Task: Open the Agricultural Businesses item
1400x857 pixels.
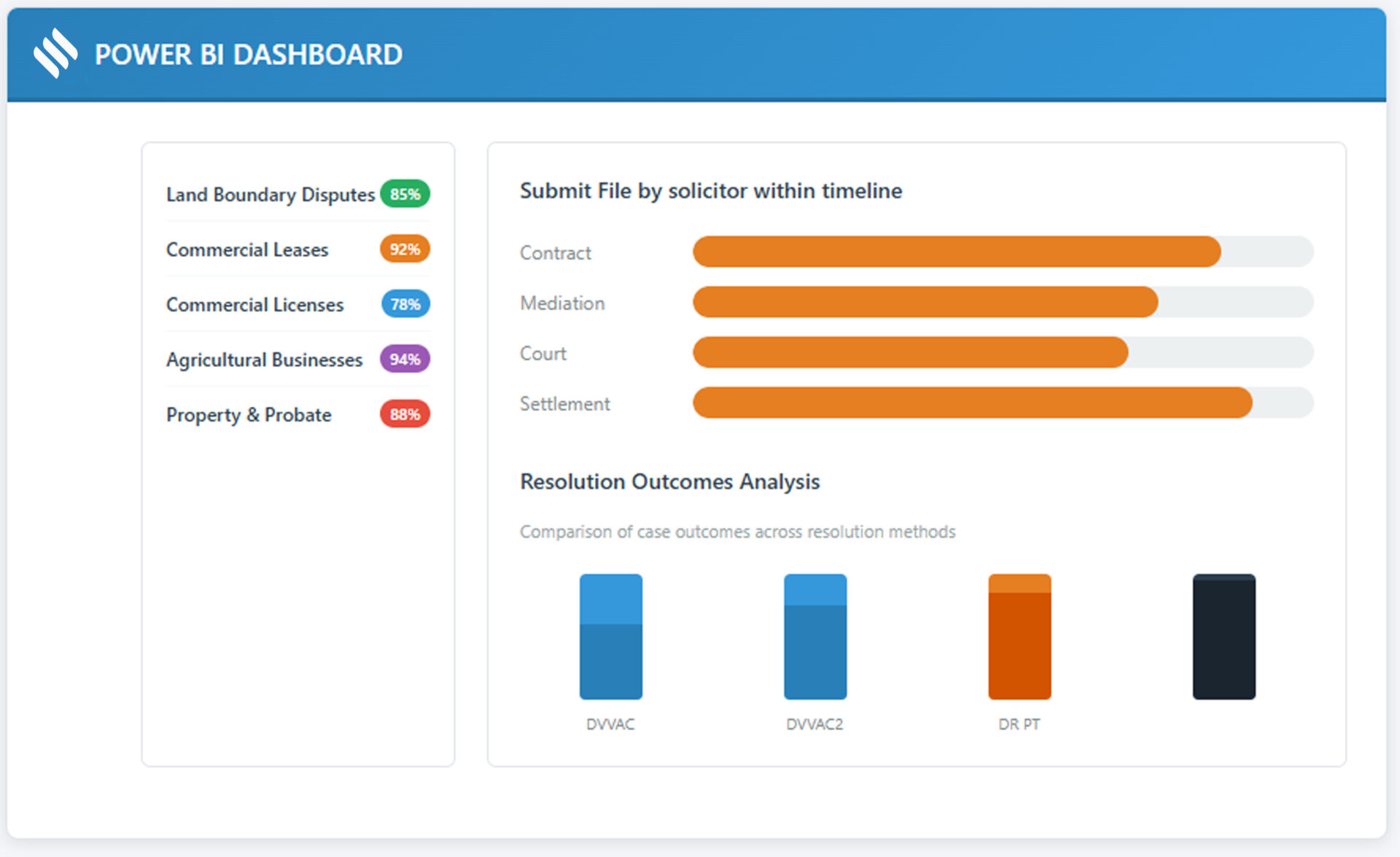Action: (264, 360)
